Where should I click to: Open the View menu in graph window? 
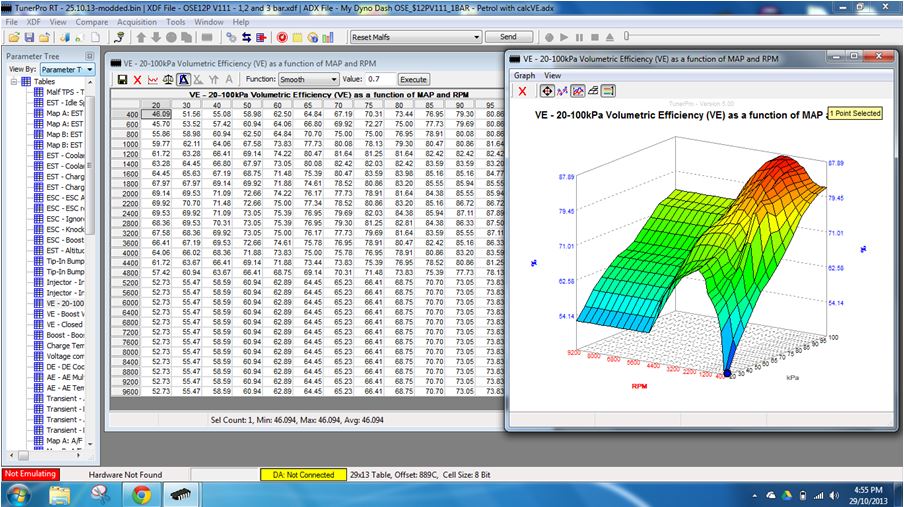click(x=552, y=76)
